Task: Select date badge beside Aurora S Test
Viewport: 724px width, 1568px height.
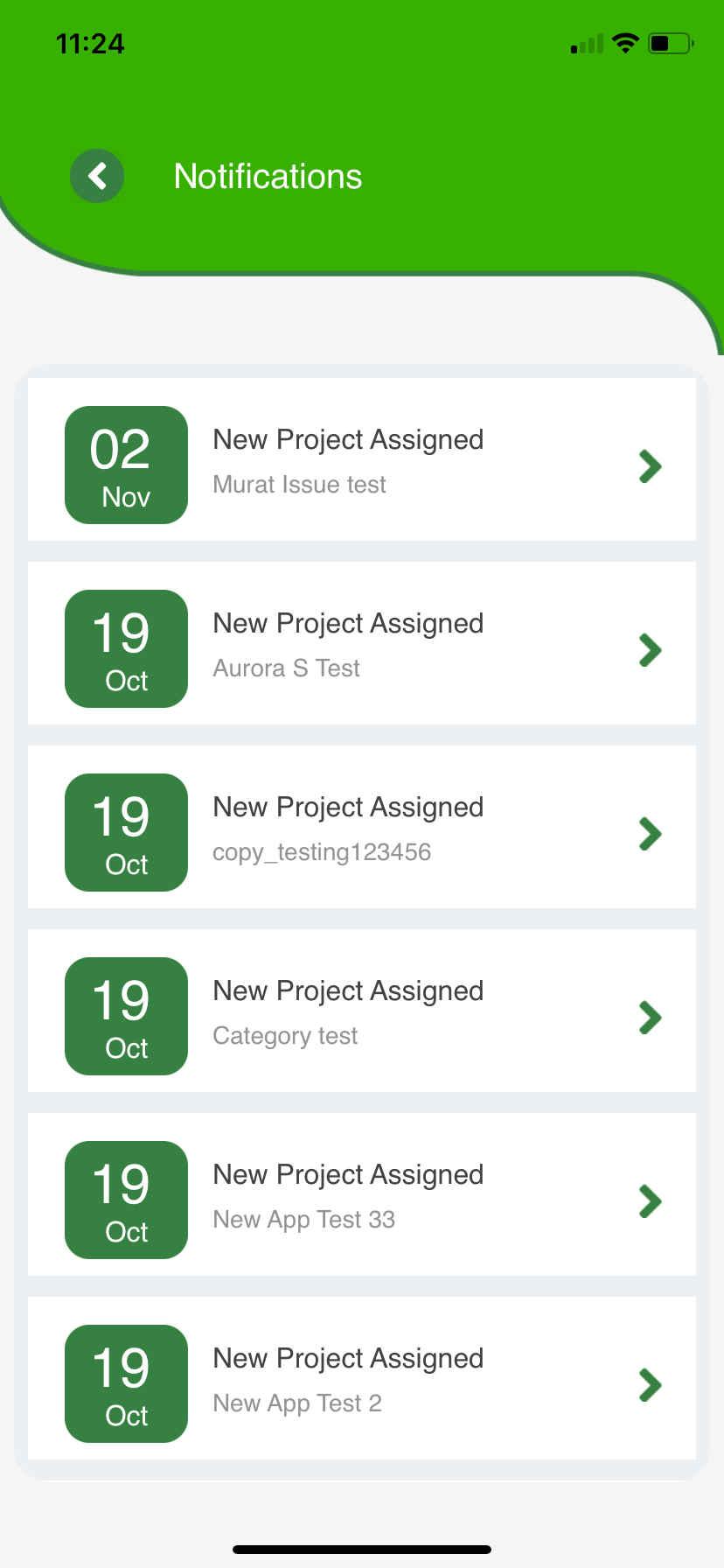Action: (x=126, y=649)
